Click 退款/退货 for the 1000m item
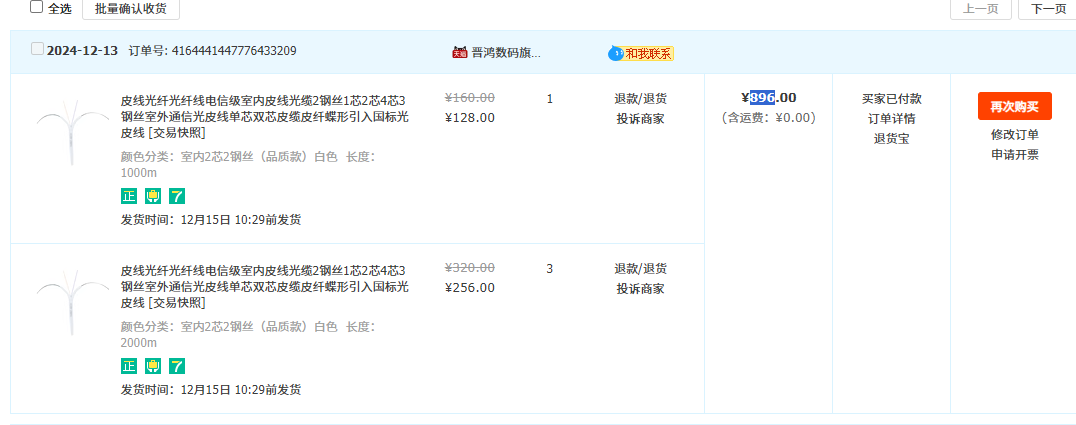1076x425 pixels. [641, 99]
